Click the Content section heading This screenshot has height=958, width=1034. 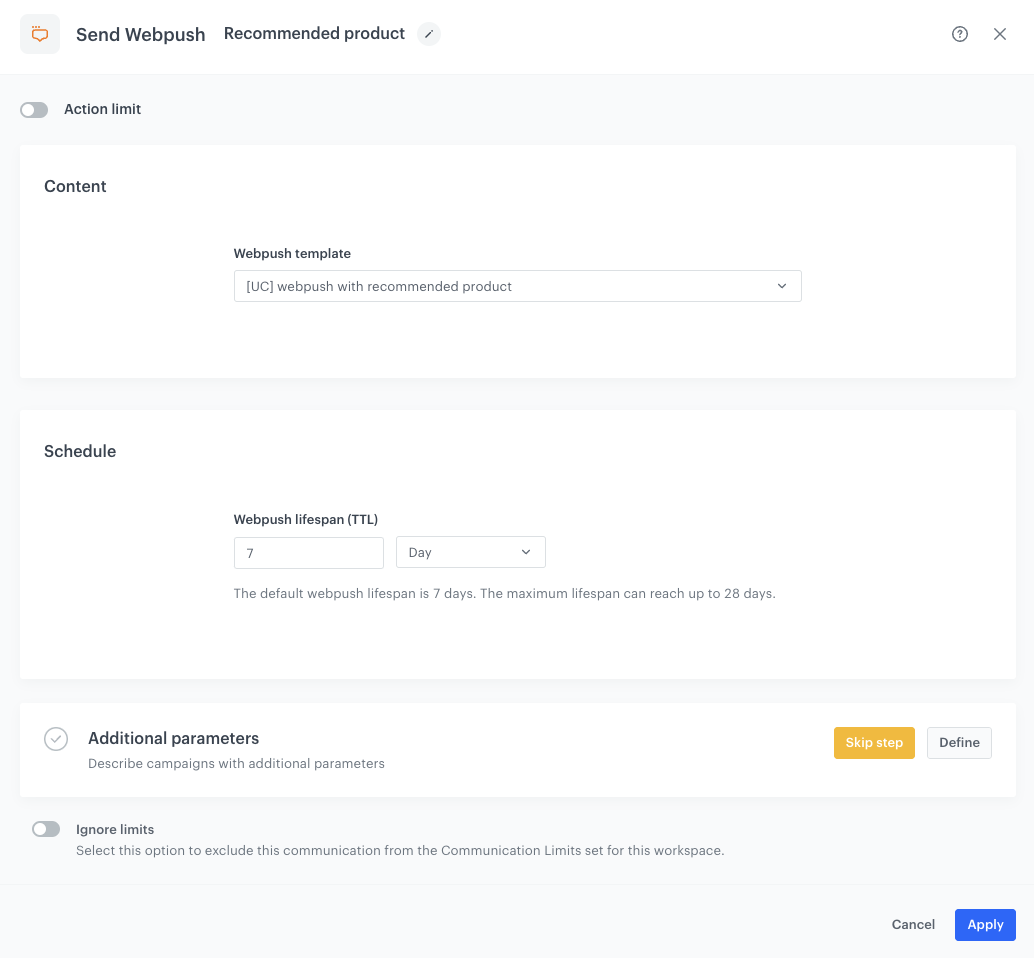coord(75,187)
